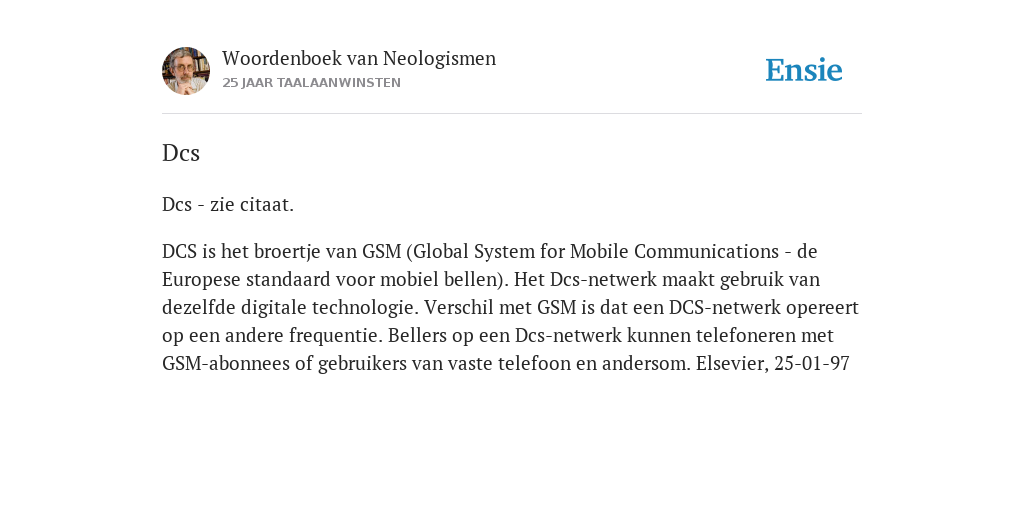
Task: Click the phrase 'digitale technologie'
Action: (329, 308)
